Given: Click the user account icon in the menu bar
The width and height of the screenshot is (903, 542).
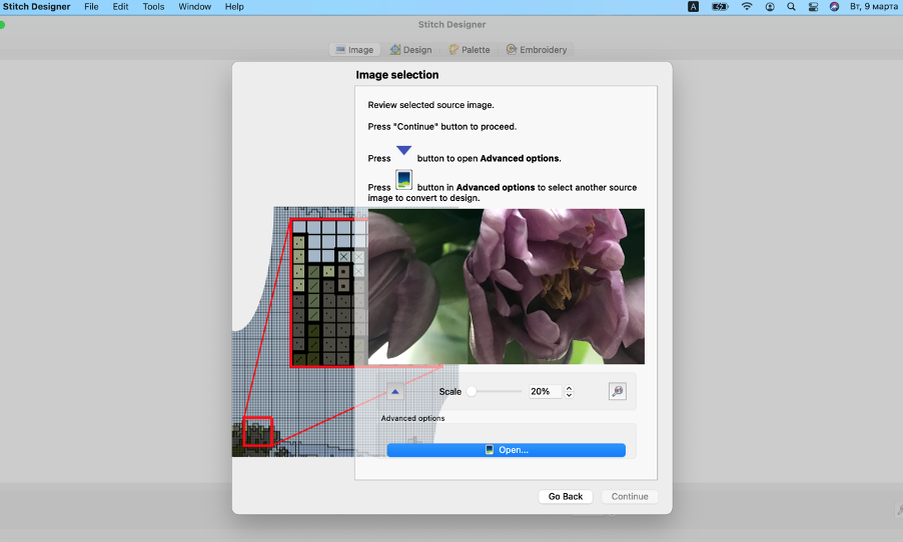Looking at the screenshot, I should [770, 7].
